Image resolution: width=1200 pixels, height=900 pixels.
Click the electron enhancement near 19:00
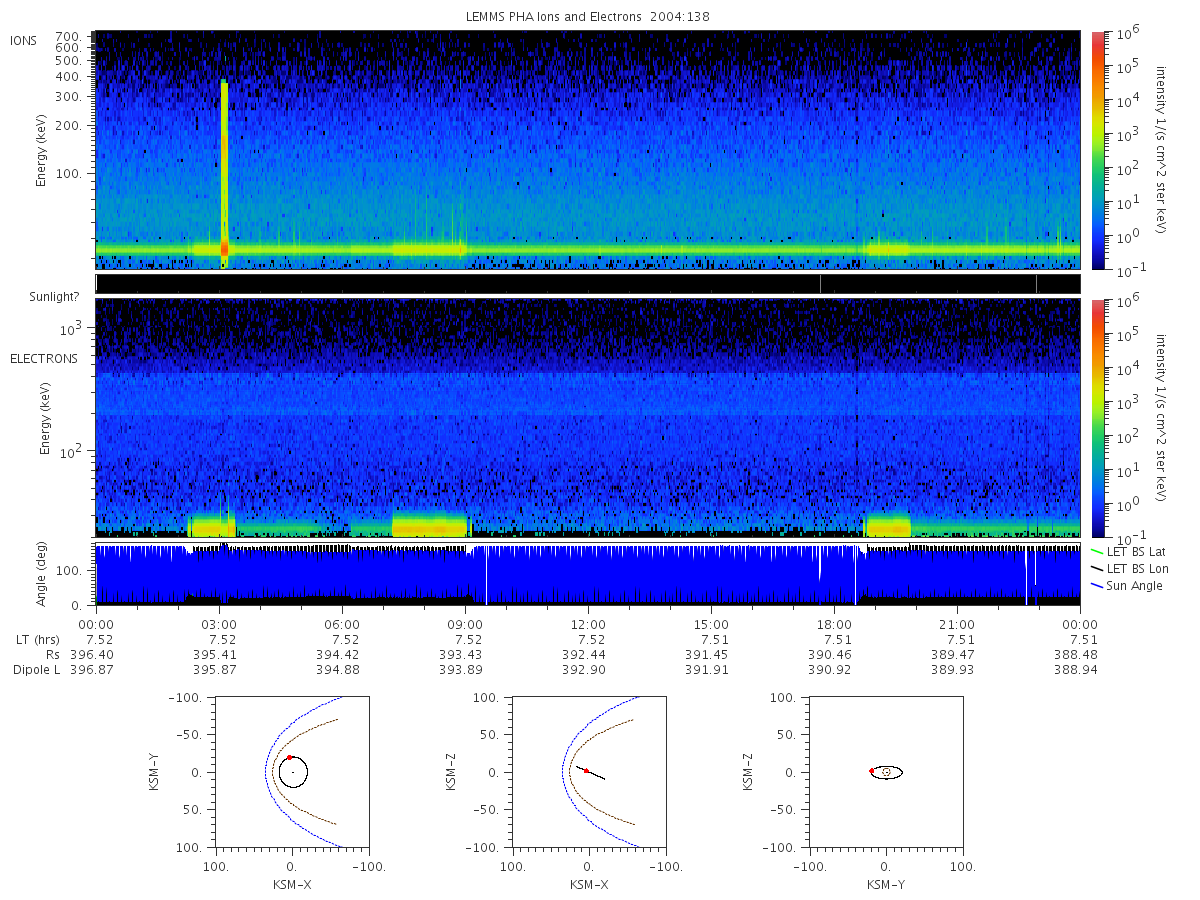[x=888, y=525]
